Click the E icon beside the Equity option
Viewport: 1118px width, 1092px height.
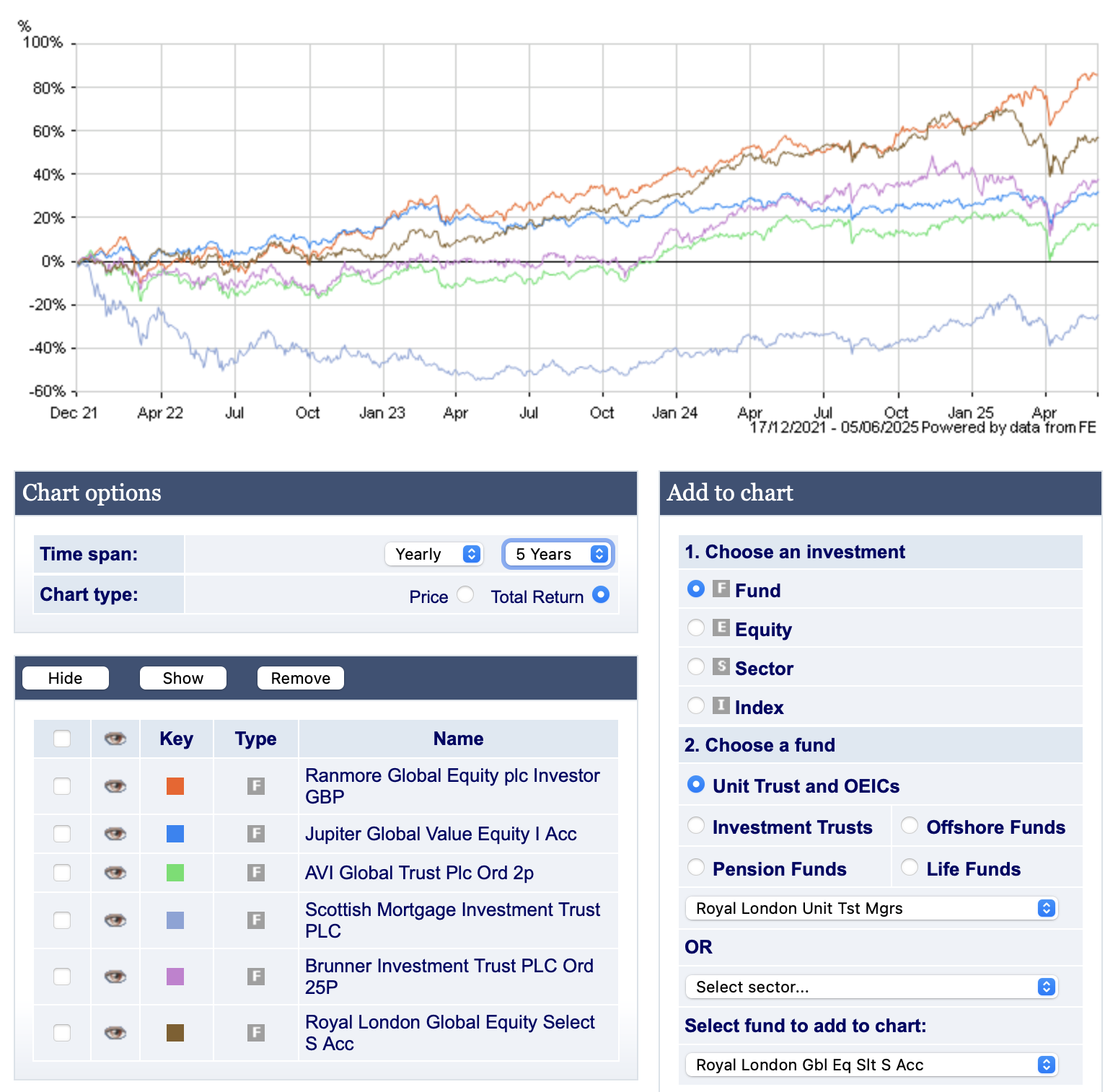pyautogui.click(x=721, y=628)
